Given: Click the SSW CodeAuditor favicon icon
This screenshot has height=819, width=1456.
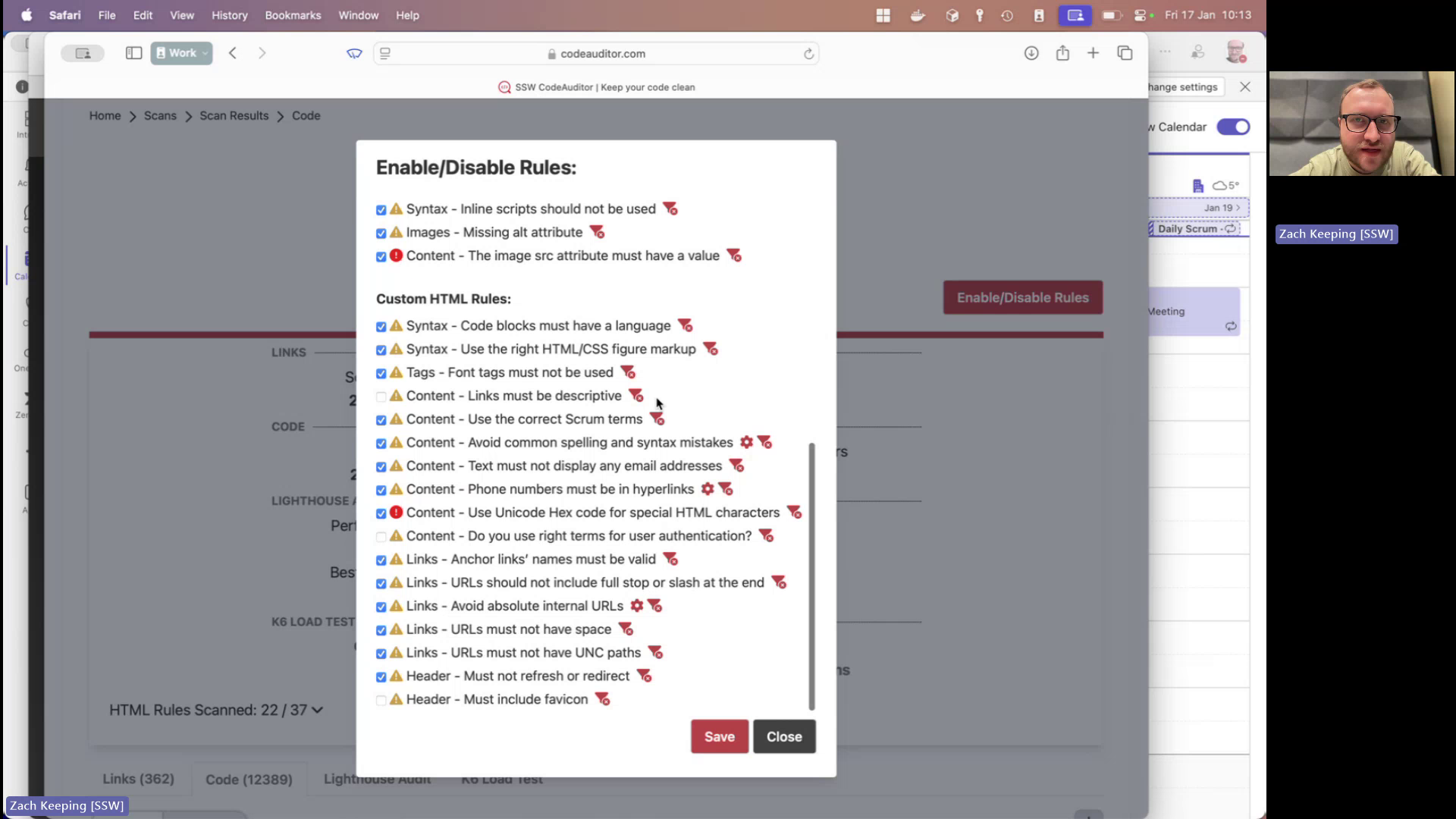Looking at the screenshot, I should click(x=506, y=87).
